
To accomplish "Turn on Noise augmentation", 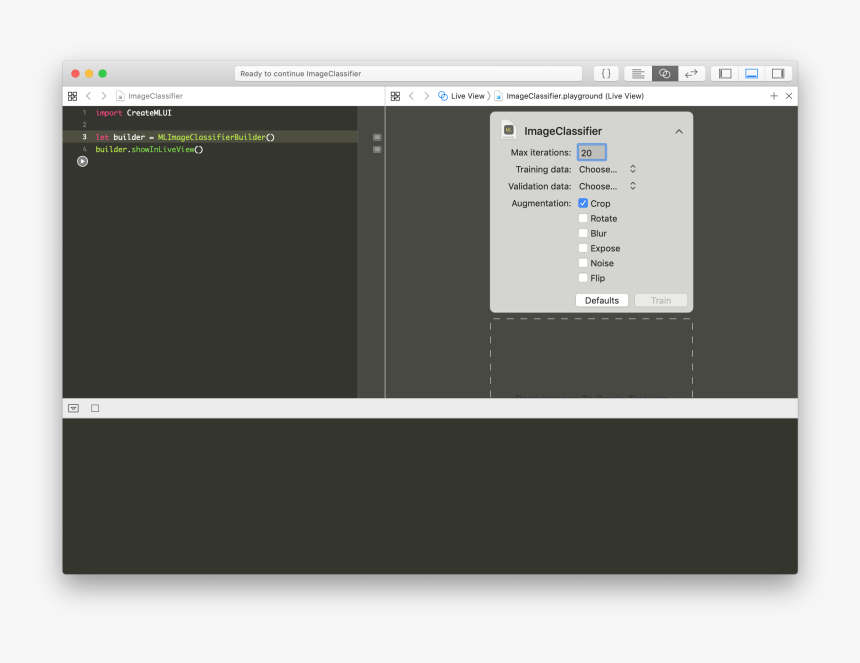I will [x=583, y=263].
